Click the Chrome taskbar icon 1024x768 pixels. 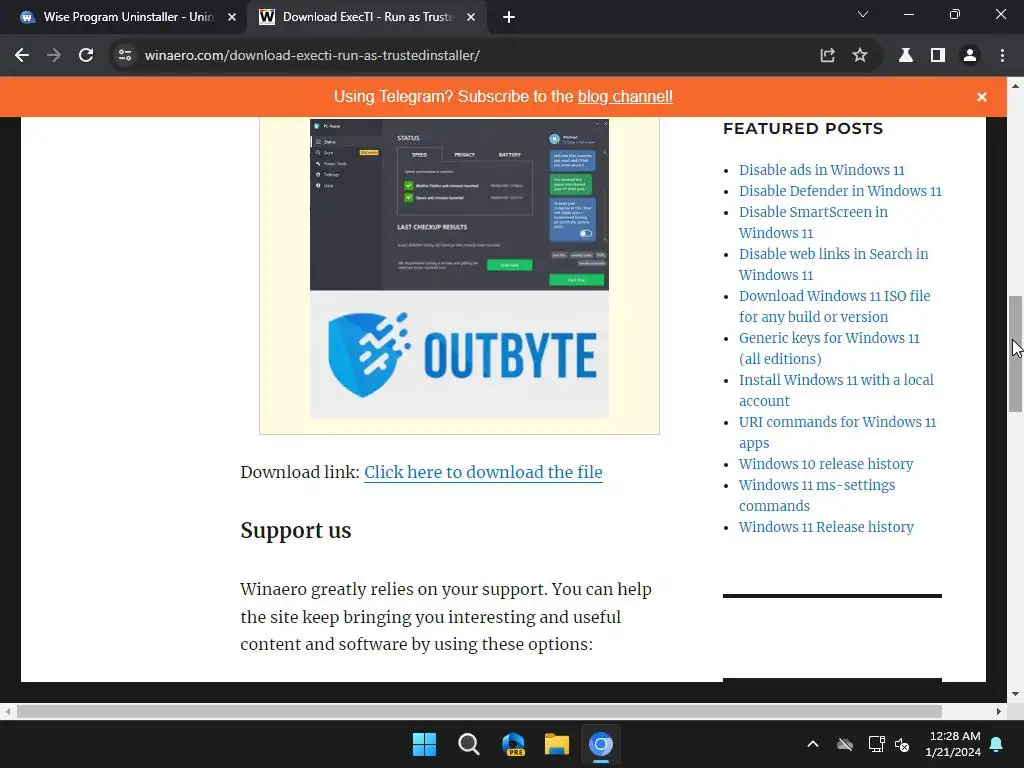point(601,744)
